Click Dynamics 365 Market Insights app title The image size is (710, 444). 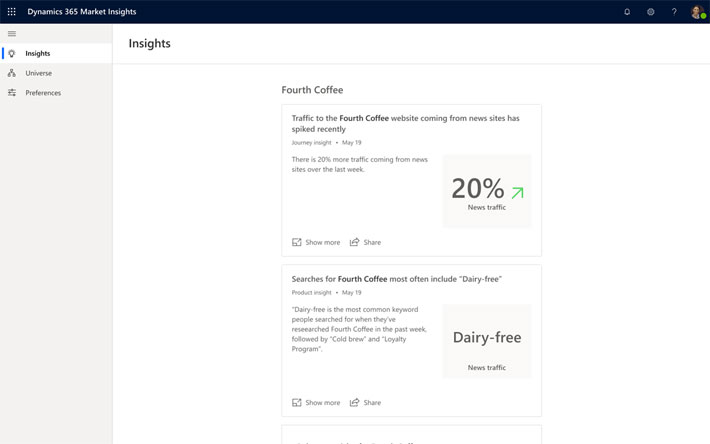(82, 12)
